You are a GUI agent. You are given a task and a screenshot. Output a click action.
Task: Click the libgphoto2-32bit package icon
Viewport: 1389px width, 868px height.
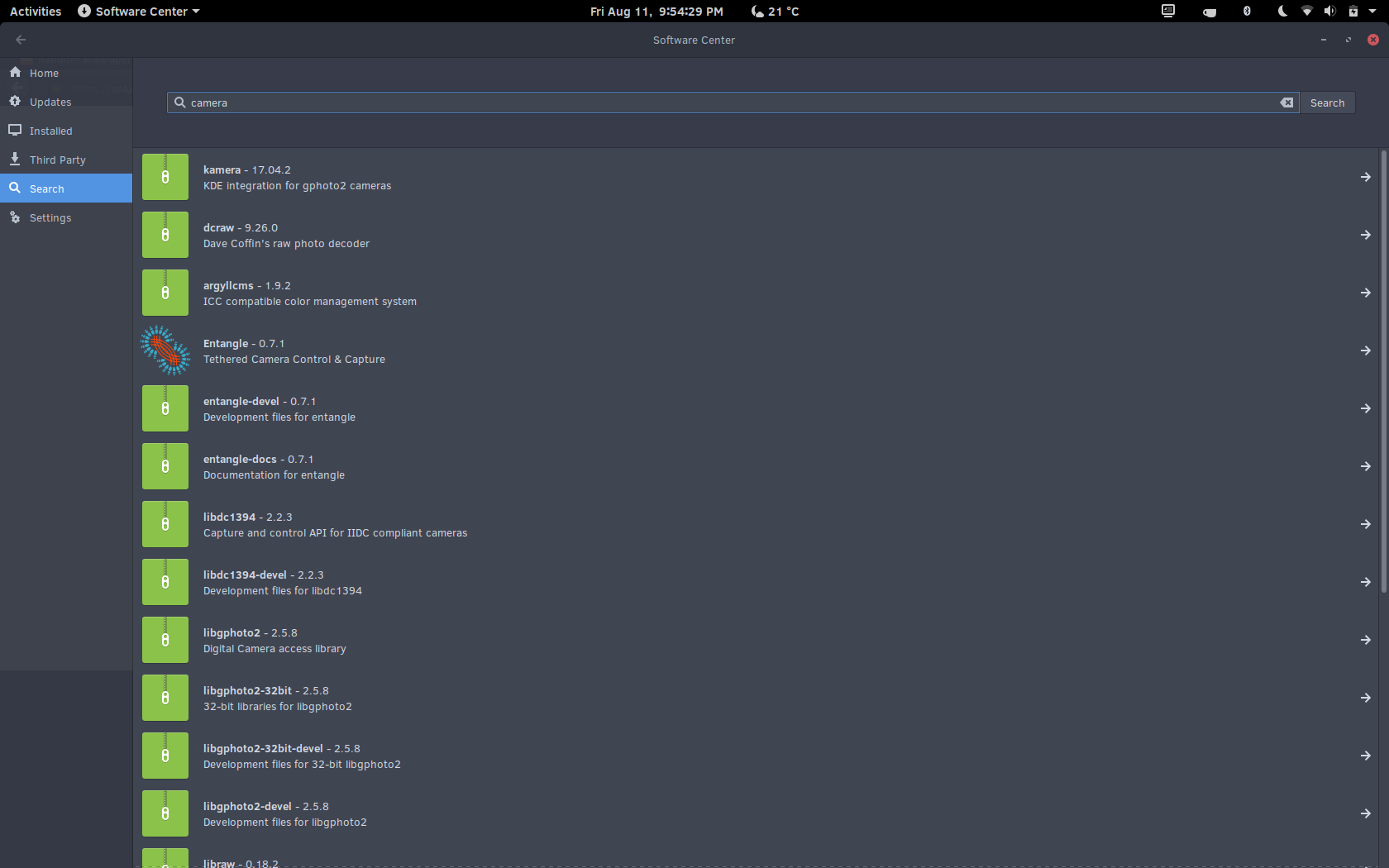pos(165,698)
